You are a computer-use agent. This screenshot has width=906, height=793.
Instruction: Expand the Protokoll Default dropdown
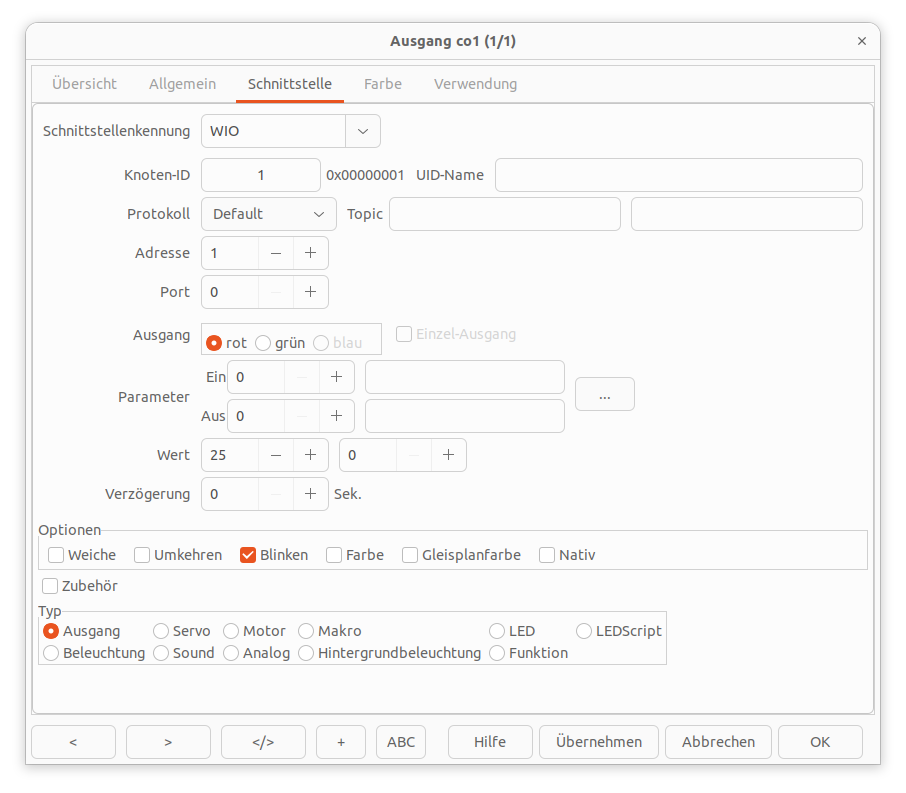(x=268, y=214)
